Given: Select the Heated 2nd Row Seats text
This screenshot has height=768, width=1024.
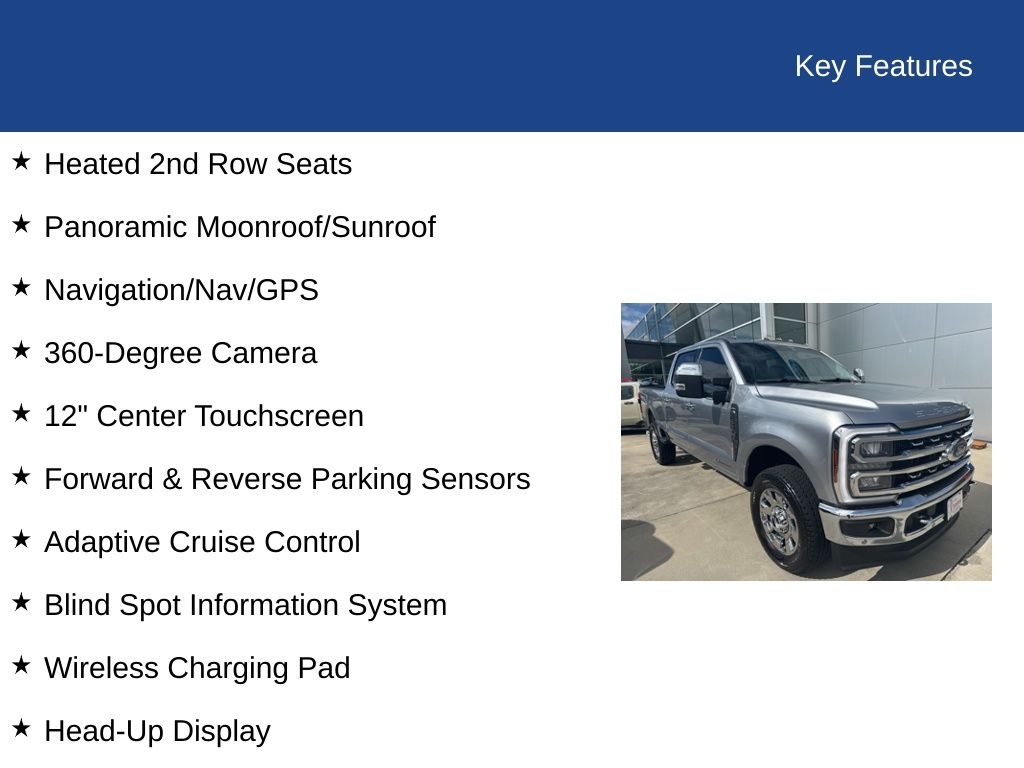Looking at the screenshot, I should click(198, 164).
